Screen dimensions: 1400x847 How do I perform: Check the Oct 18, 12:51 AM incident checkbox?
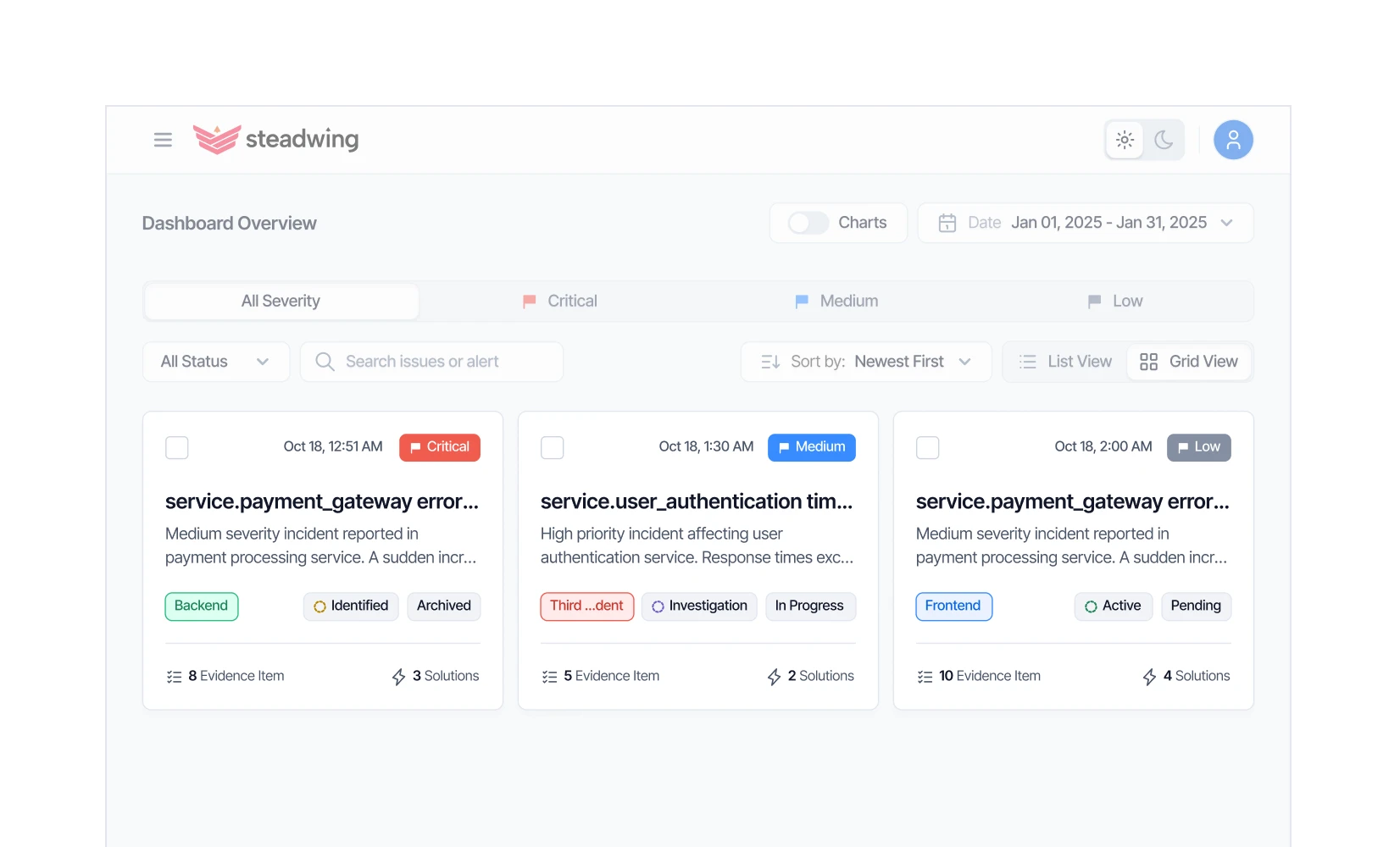(x=177, y=447)
